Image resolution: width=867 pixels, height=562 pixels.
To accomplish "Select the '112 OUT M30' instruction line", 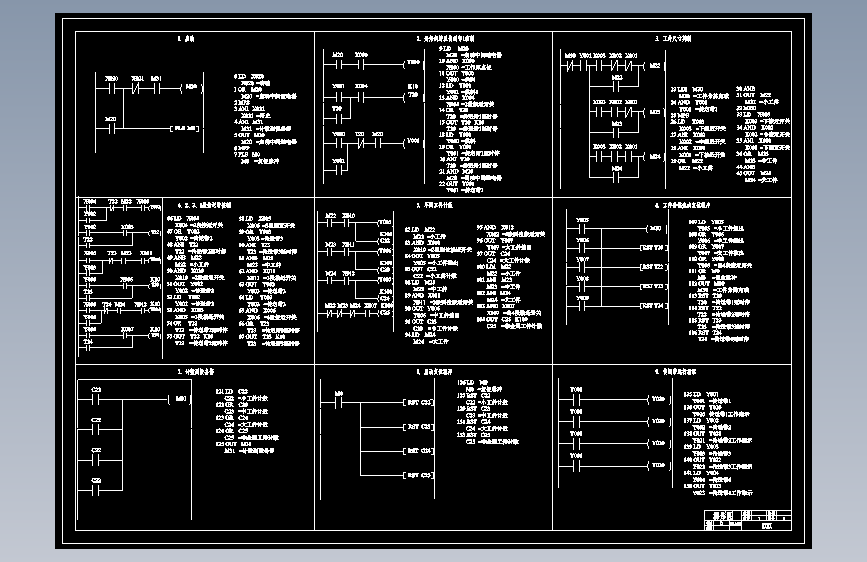I will click(x=707, y=283).
